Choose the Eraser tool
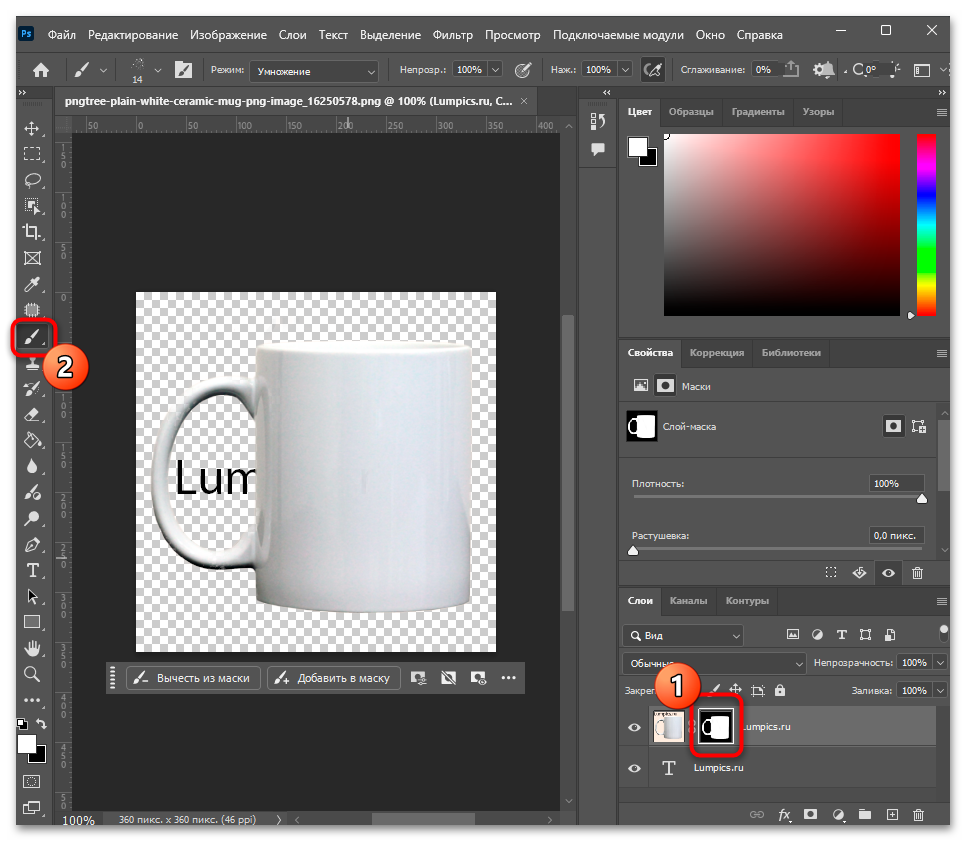This screenshot has height=841, width=966. tap(32, 415)
